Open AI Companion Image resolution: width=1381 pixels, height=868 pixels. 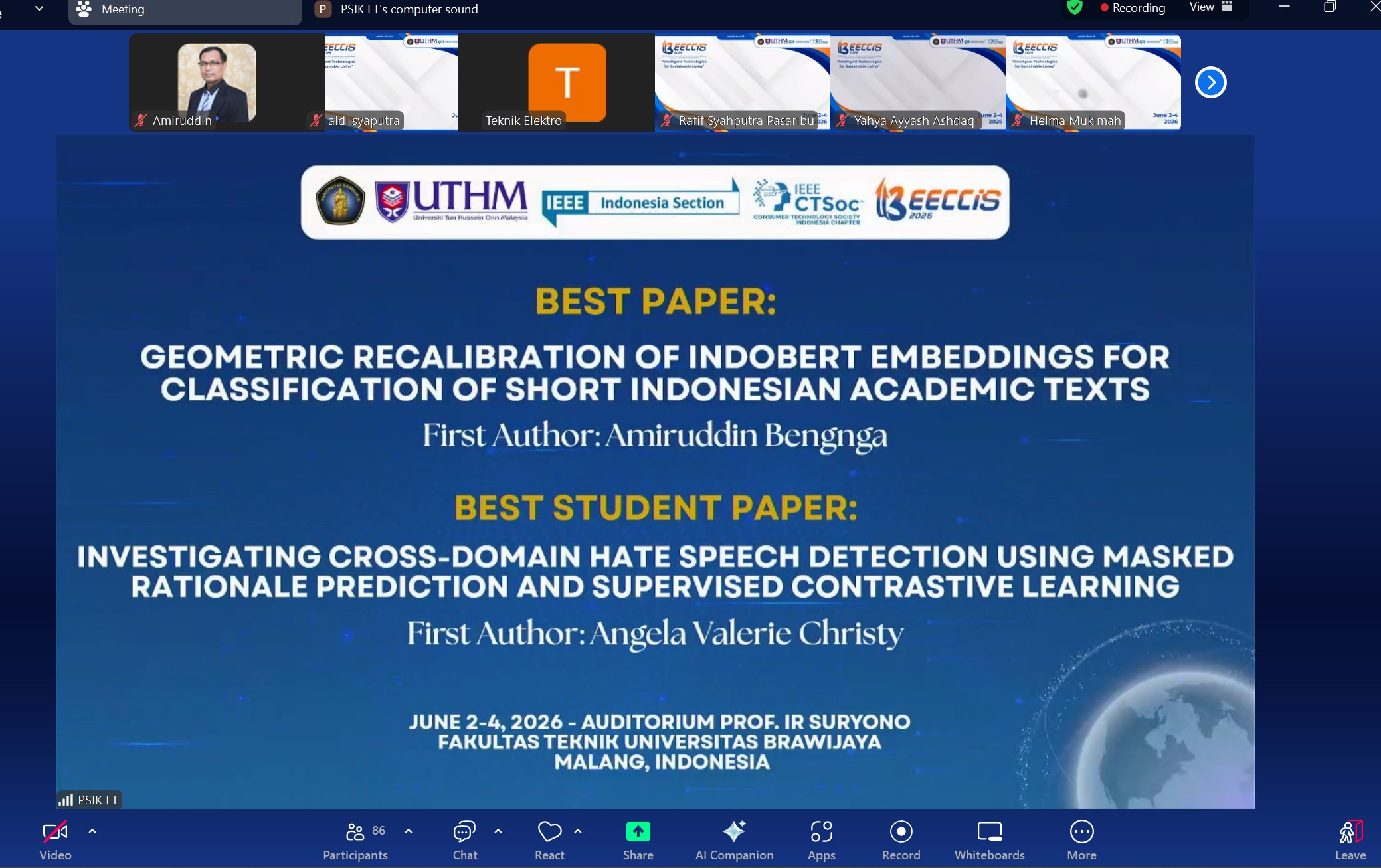tap(734, 840)
